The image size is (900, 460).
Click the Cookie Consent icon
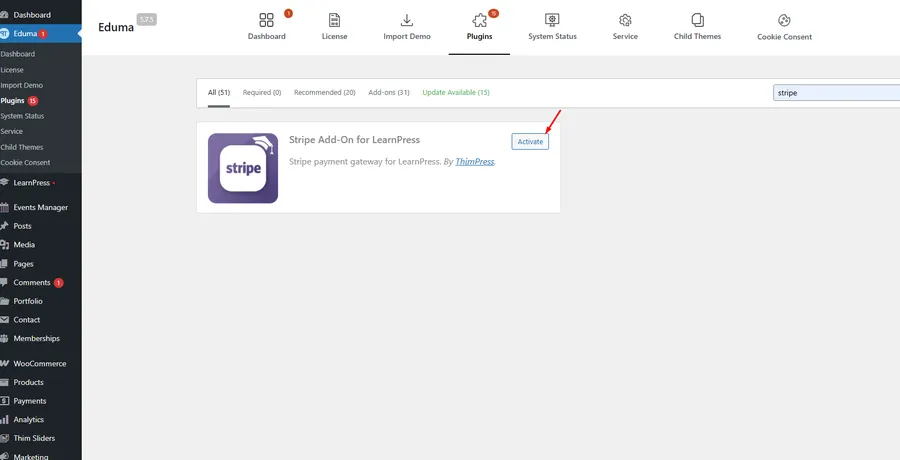pos(784,20)
